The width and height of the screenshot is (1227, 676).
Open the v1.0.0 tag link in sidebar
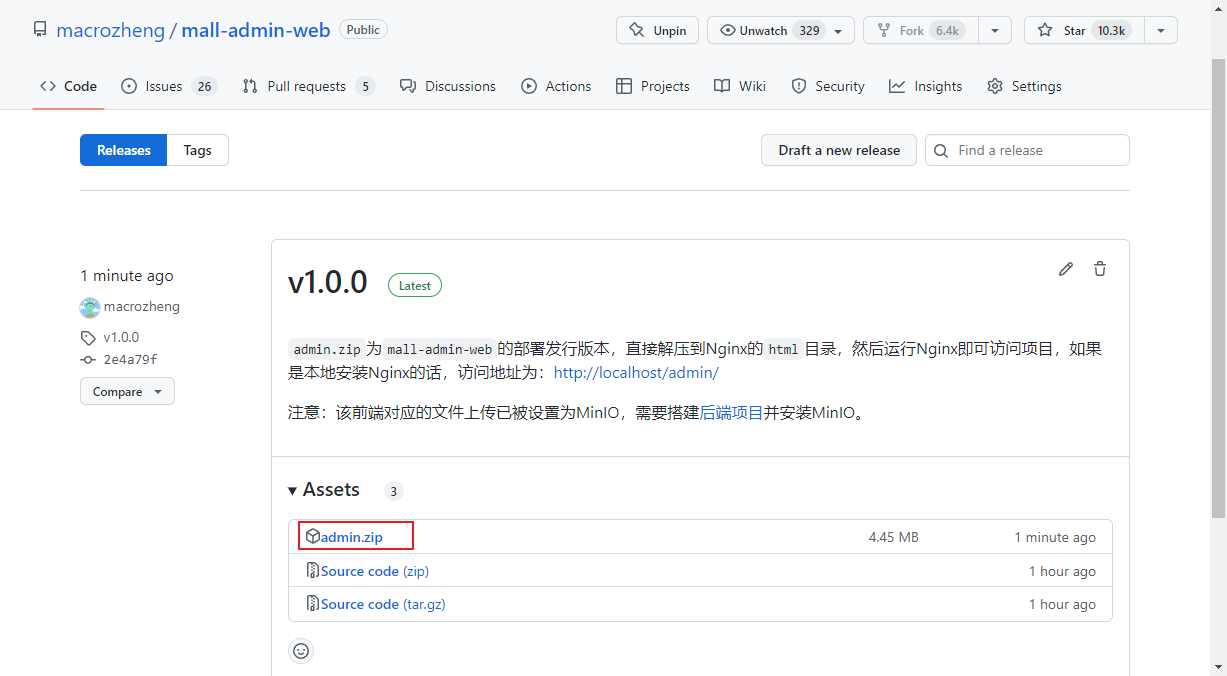tap(121, 338)
